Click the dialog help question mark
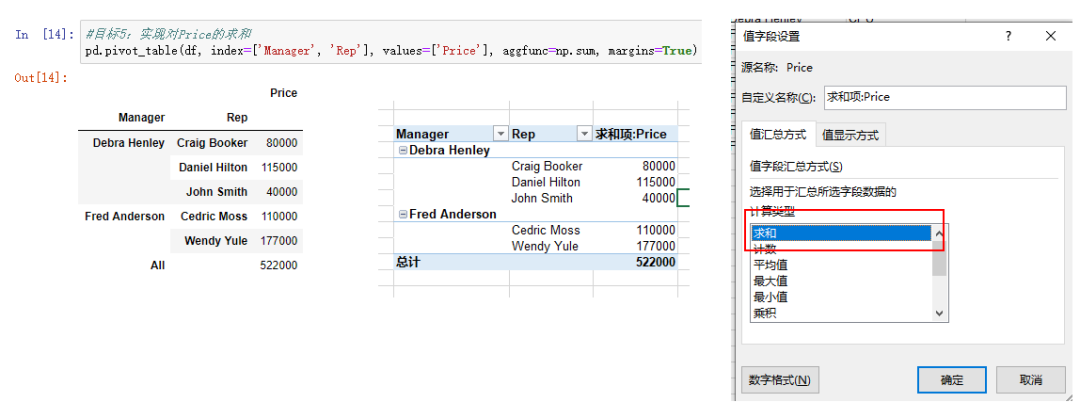The height and width of the screenshot is (418, 1080). click(x=1008, y=36)
